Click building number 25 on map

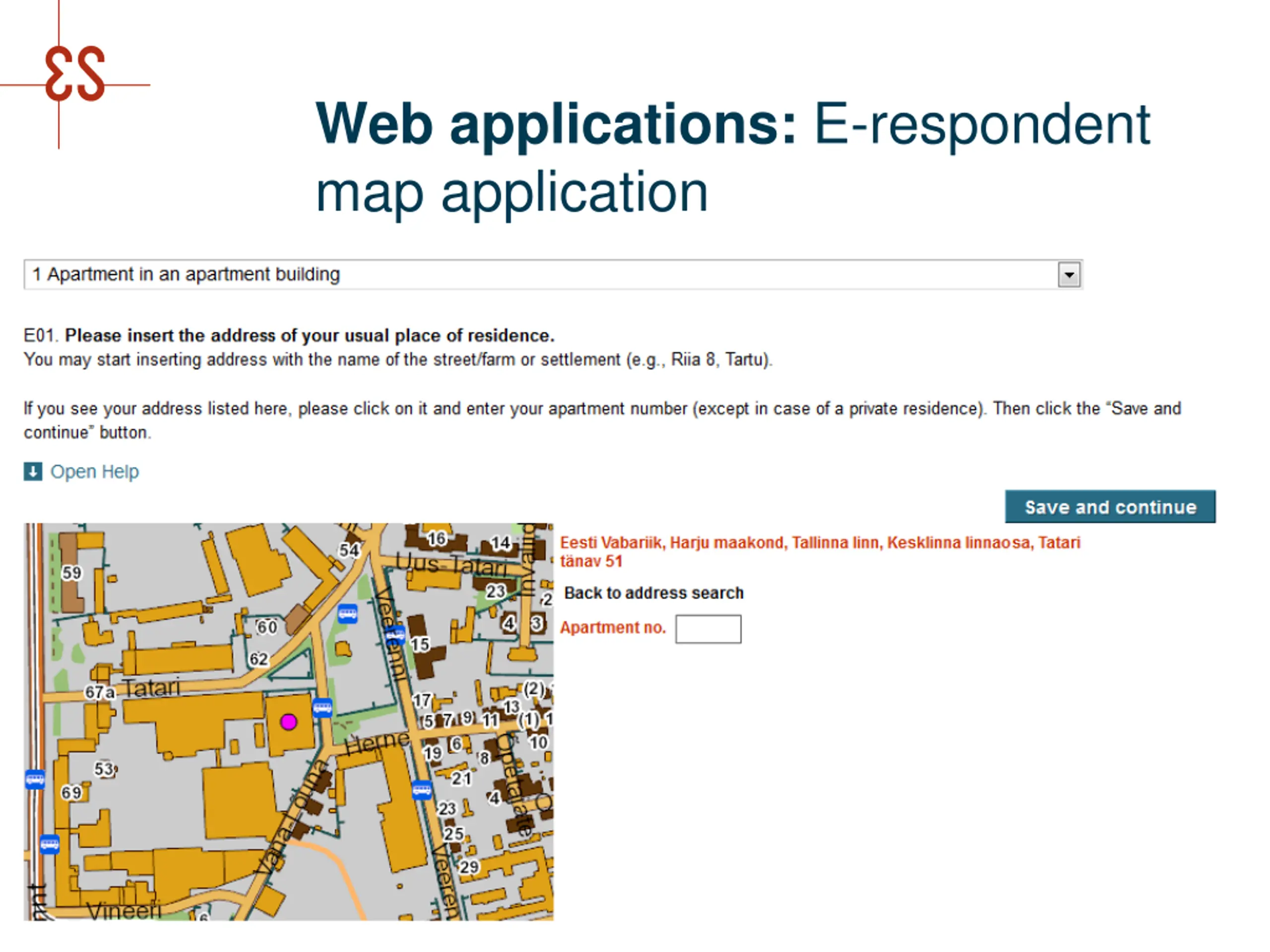pos(453,833)
